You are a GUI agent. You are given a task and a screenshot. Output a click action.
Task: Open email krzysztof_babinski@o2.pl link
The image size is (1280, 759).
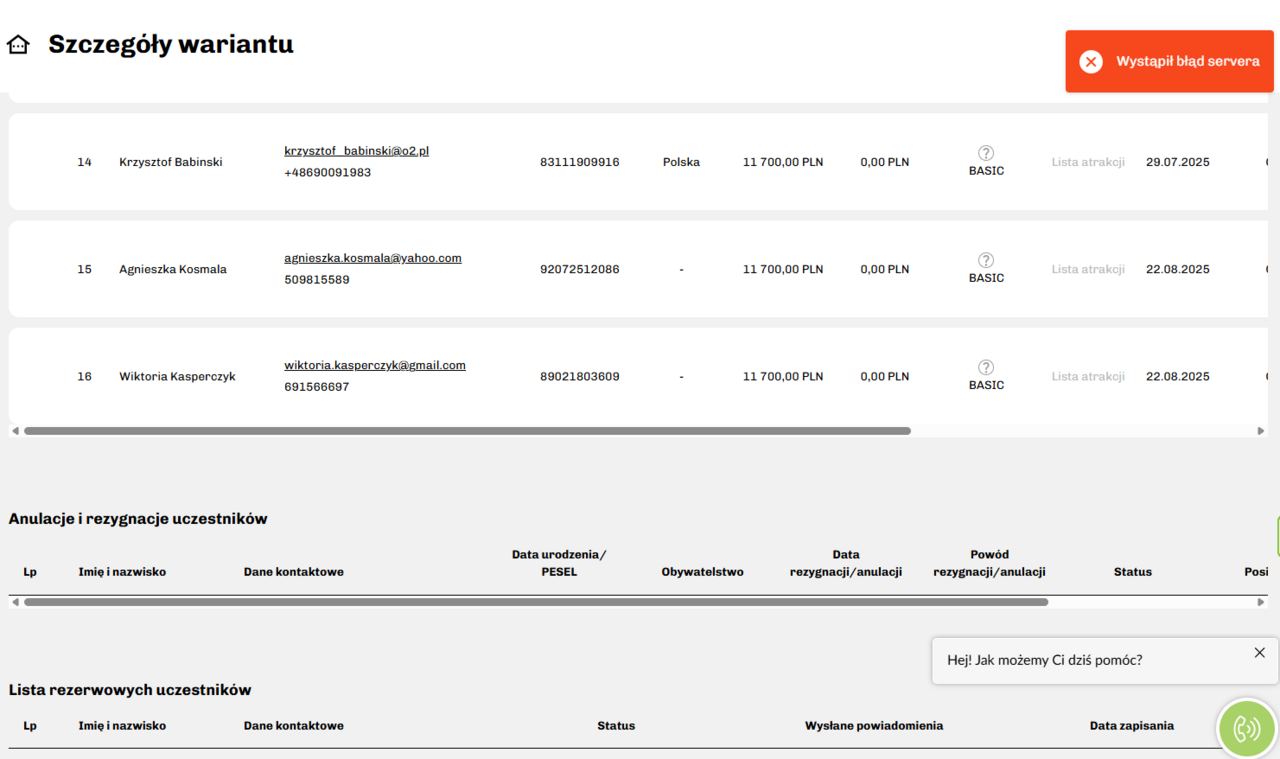coord(356,151)
